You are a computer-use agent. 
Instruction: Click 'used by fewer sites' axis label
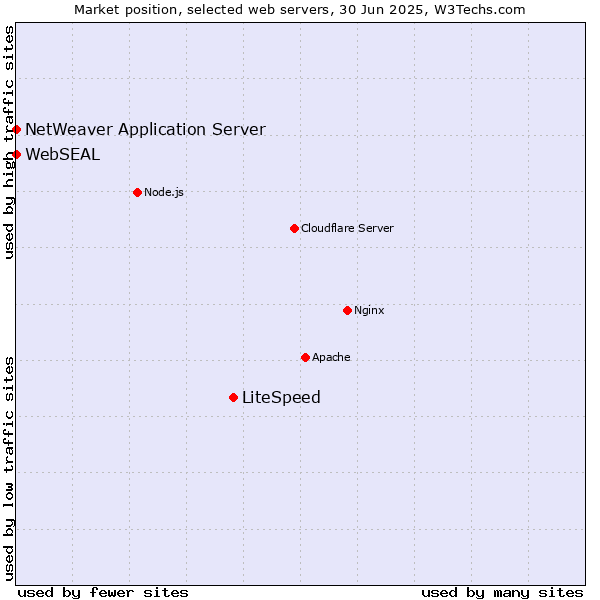[103, 593]
